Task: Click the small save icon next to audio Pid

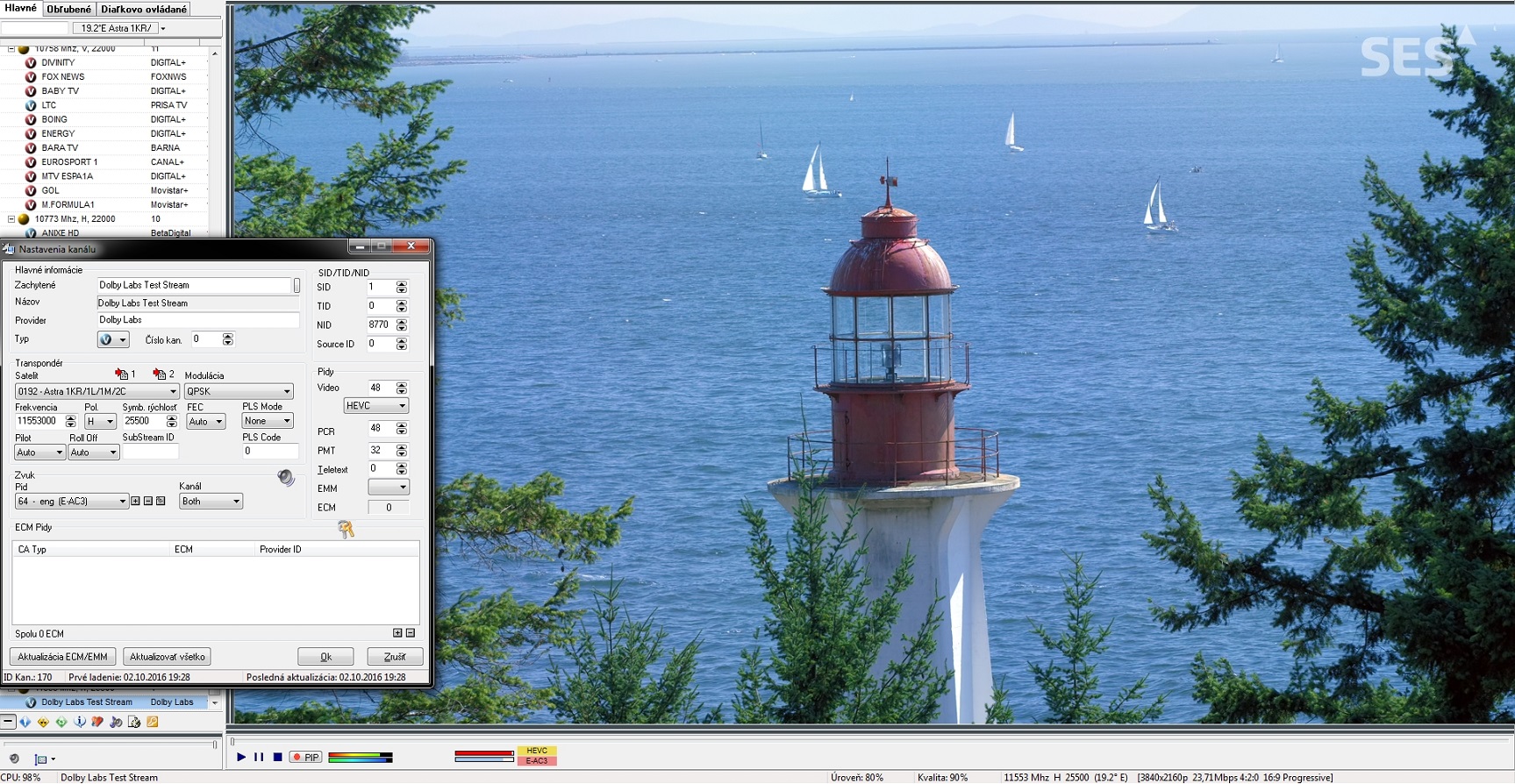Action: [161, 501]
